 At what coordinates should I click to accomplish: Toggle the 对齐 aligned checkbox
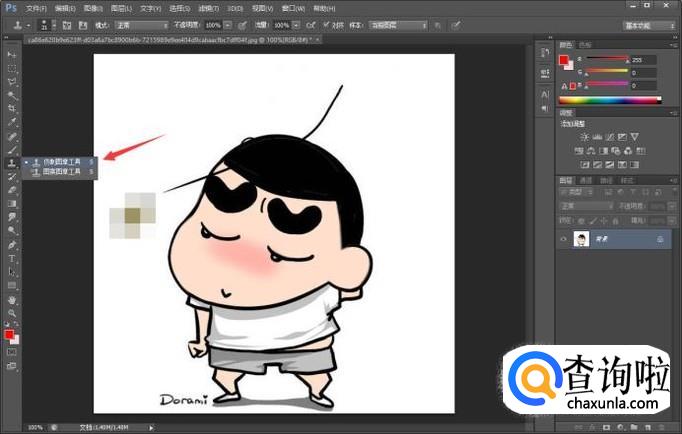[x=326, y=25]
